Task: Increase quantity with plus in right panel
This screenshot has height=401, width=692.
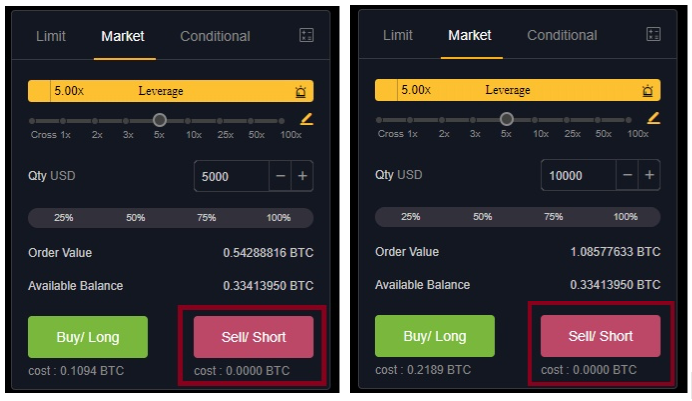Action: tap(649, 175)
